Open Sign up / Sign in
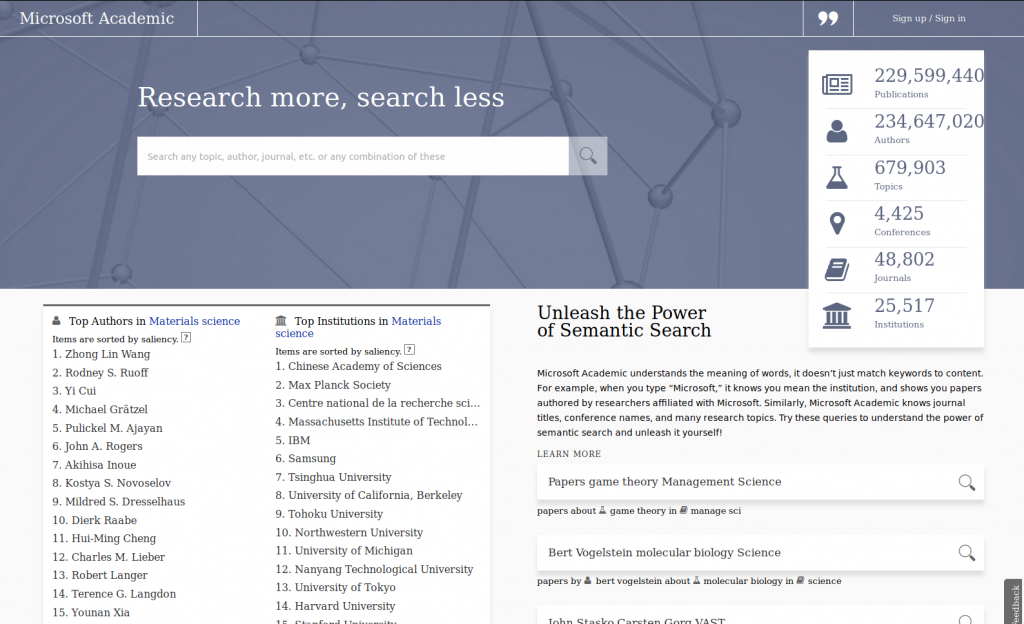This screenshot has height=624, width=1024. [x=929, y=18]
